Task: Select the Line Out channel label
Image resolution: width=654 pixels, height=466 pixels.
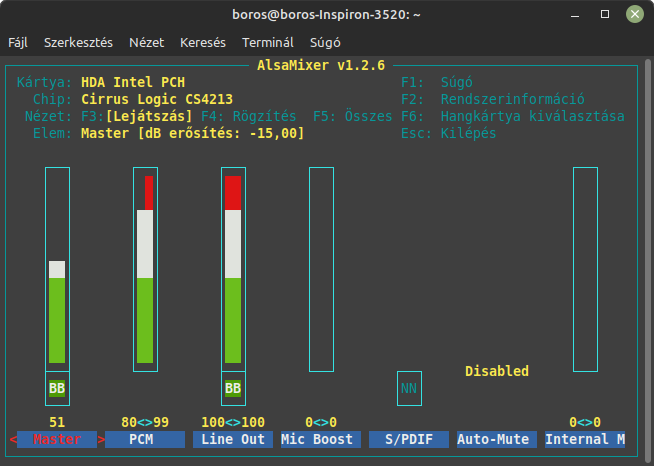Action: click(x=233, y=439)
